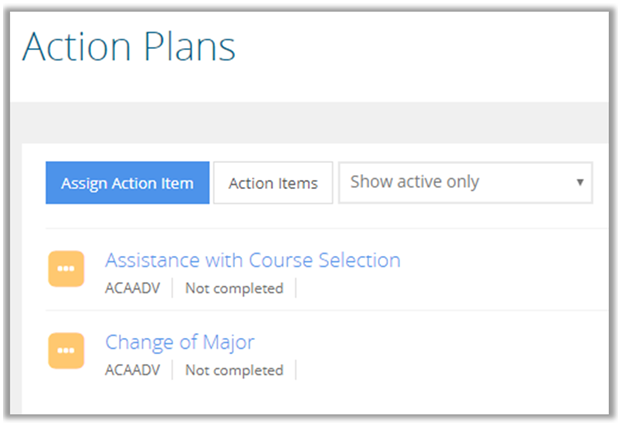Viewport: 621px width, 425px height.
Task: Open the Show active only dropdown
Action: tap(465, 183)
